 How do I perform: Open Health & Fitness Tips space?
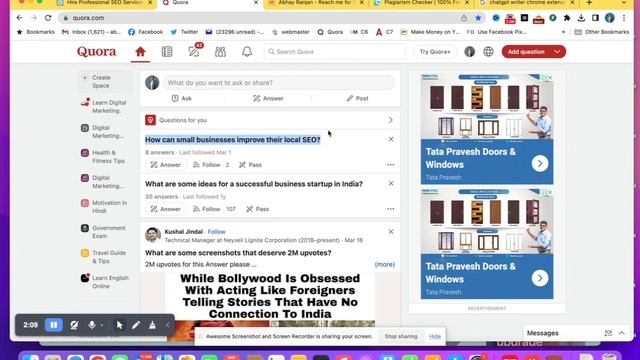pos(105,157)
